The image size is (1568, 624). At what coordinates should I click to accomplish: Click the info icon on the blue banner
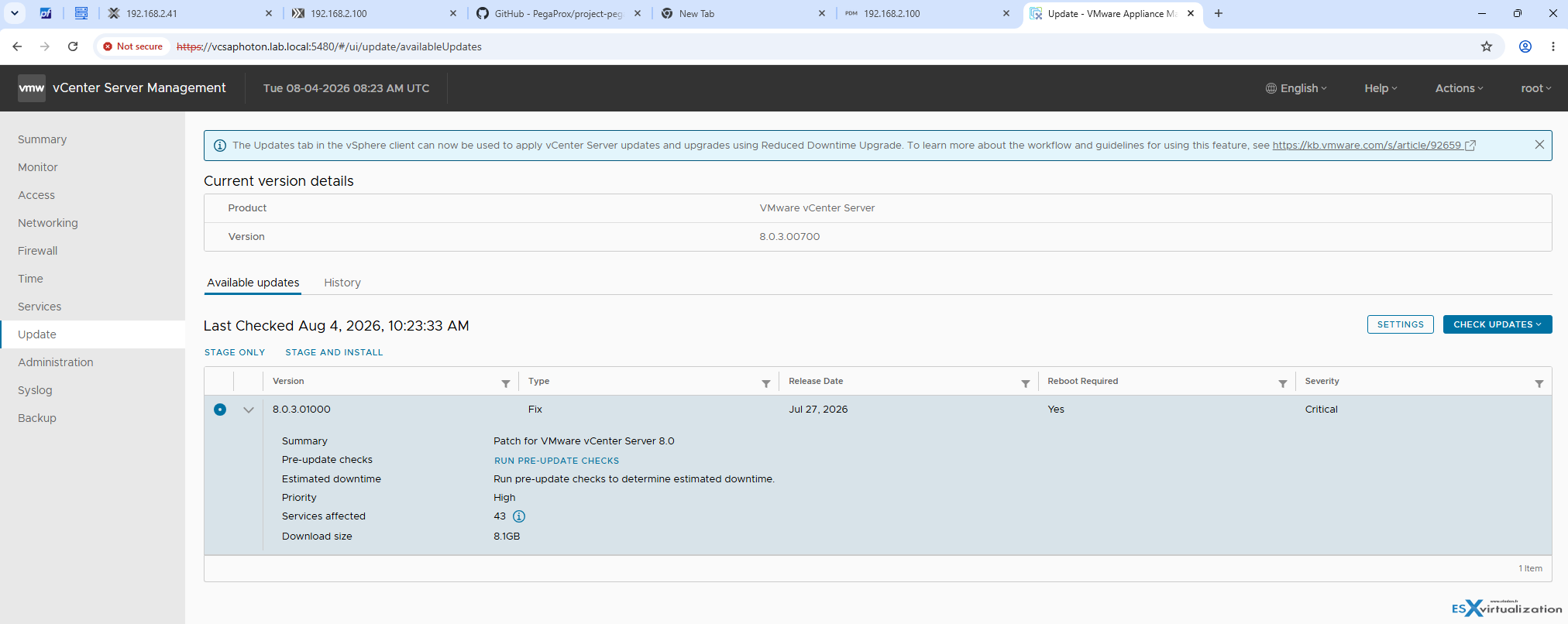pos(220,146)
